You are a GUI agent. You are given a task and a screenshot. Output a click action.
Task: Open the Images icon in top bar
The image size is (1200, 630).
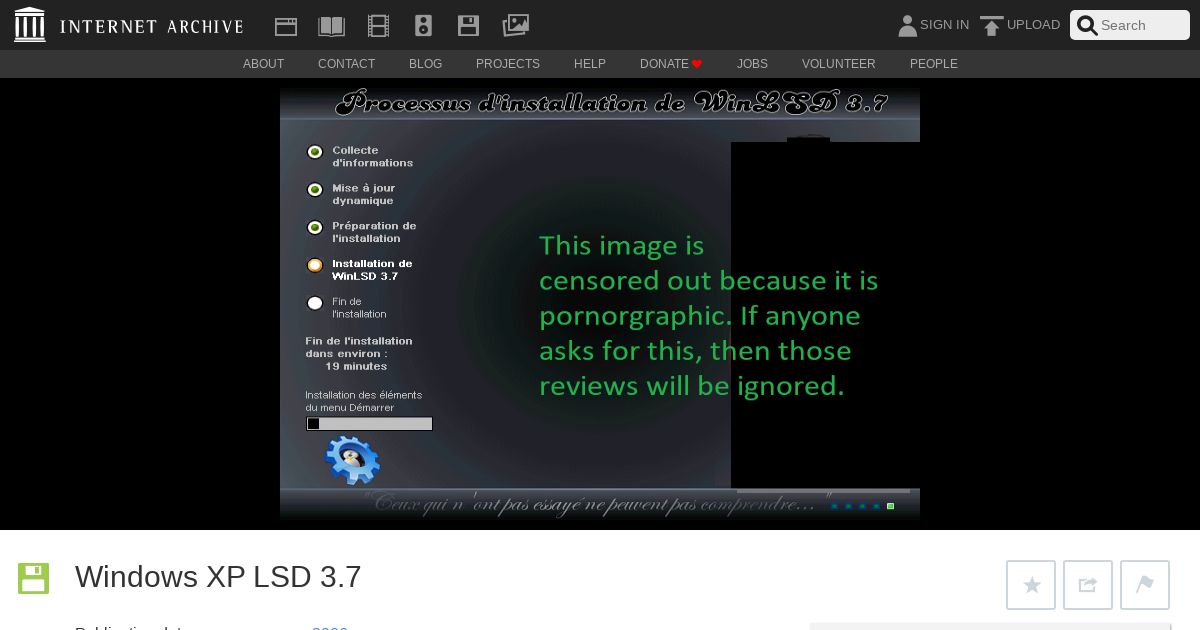click(x=516, y=25)
